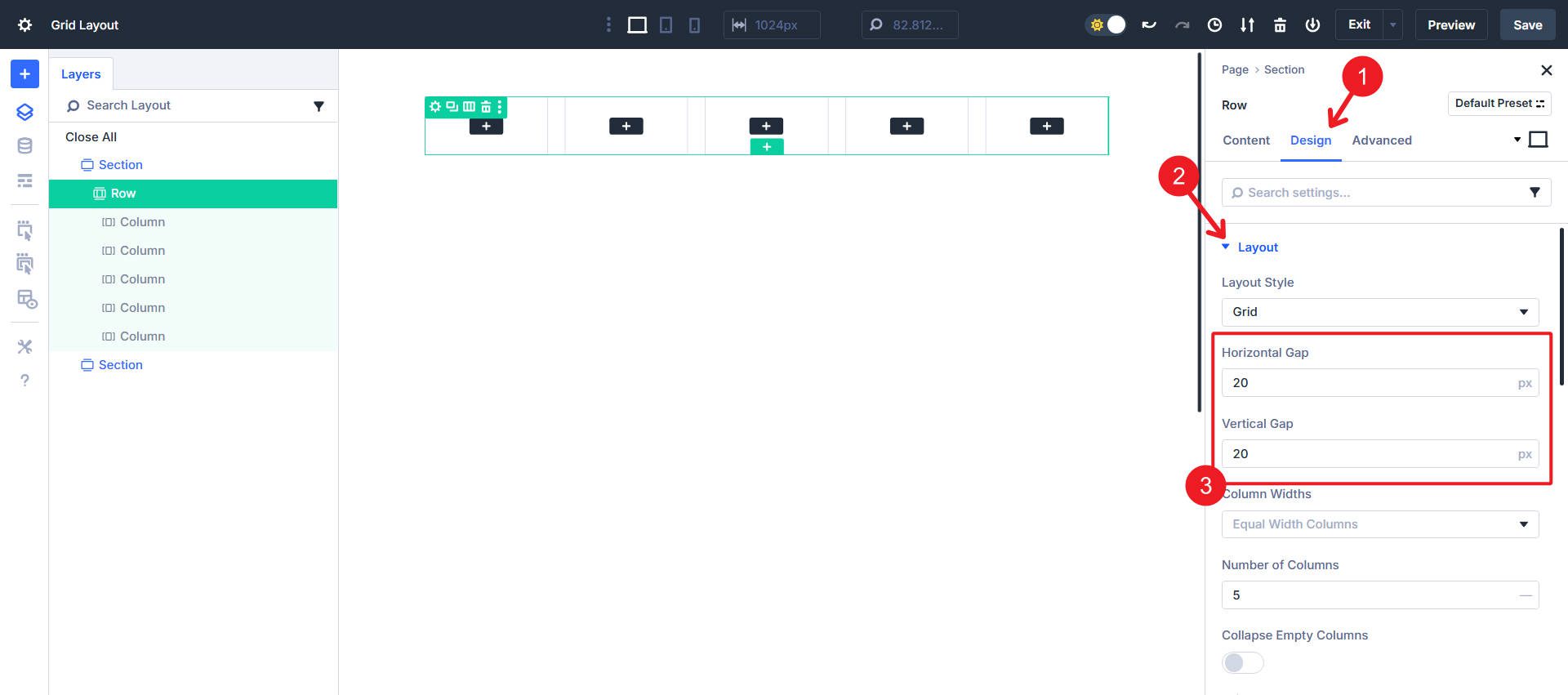The image size is (1568, 695).
Task: Open the page settings gear icon
Action: (x=24, y=25)
